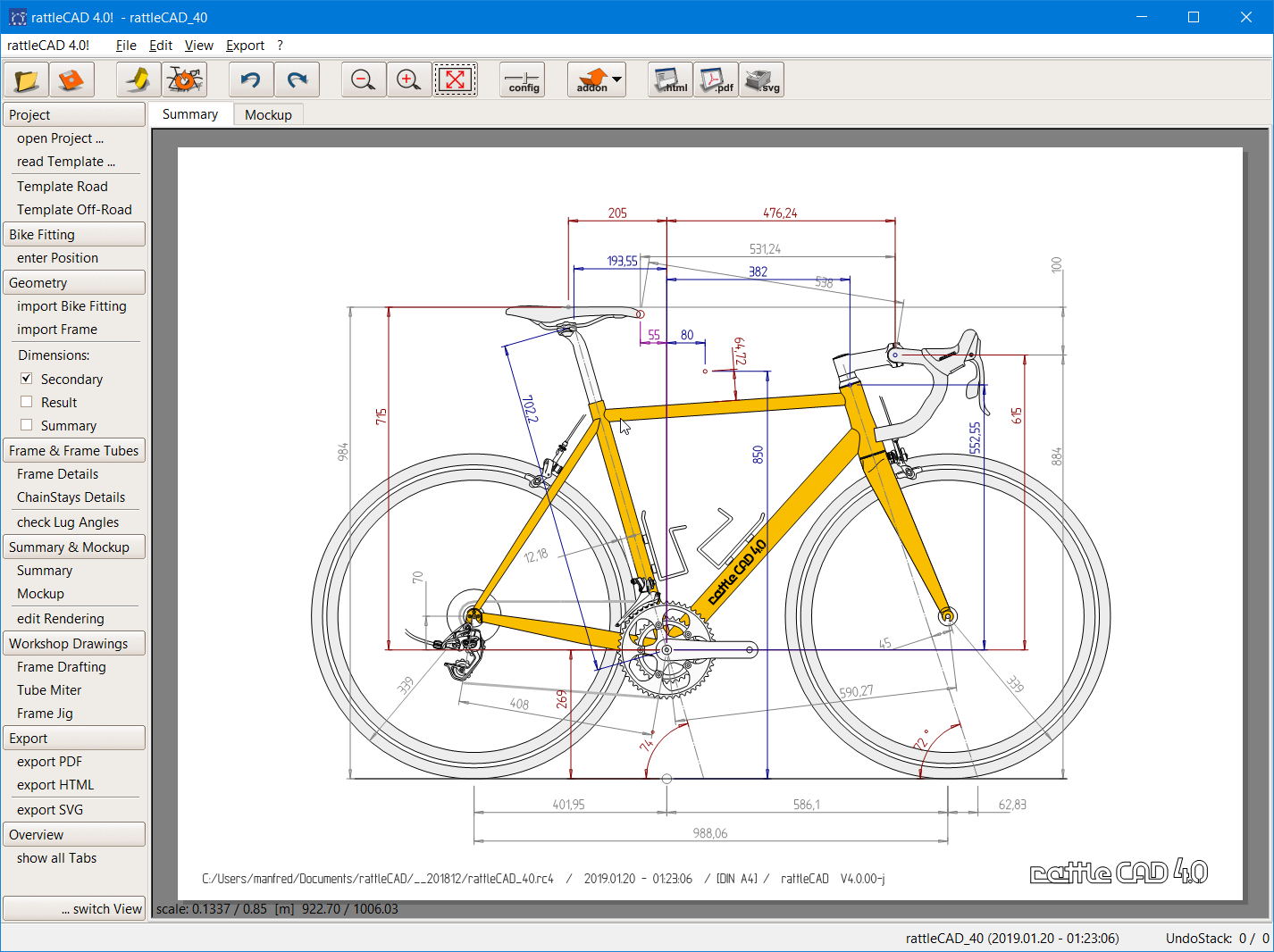
Task: Click show all Tabs
Action: 56,858
